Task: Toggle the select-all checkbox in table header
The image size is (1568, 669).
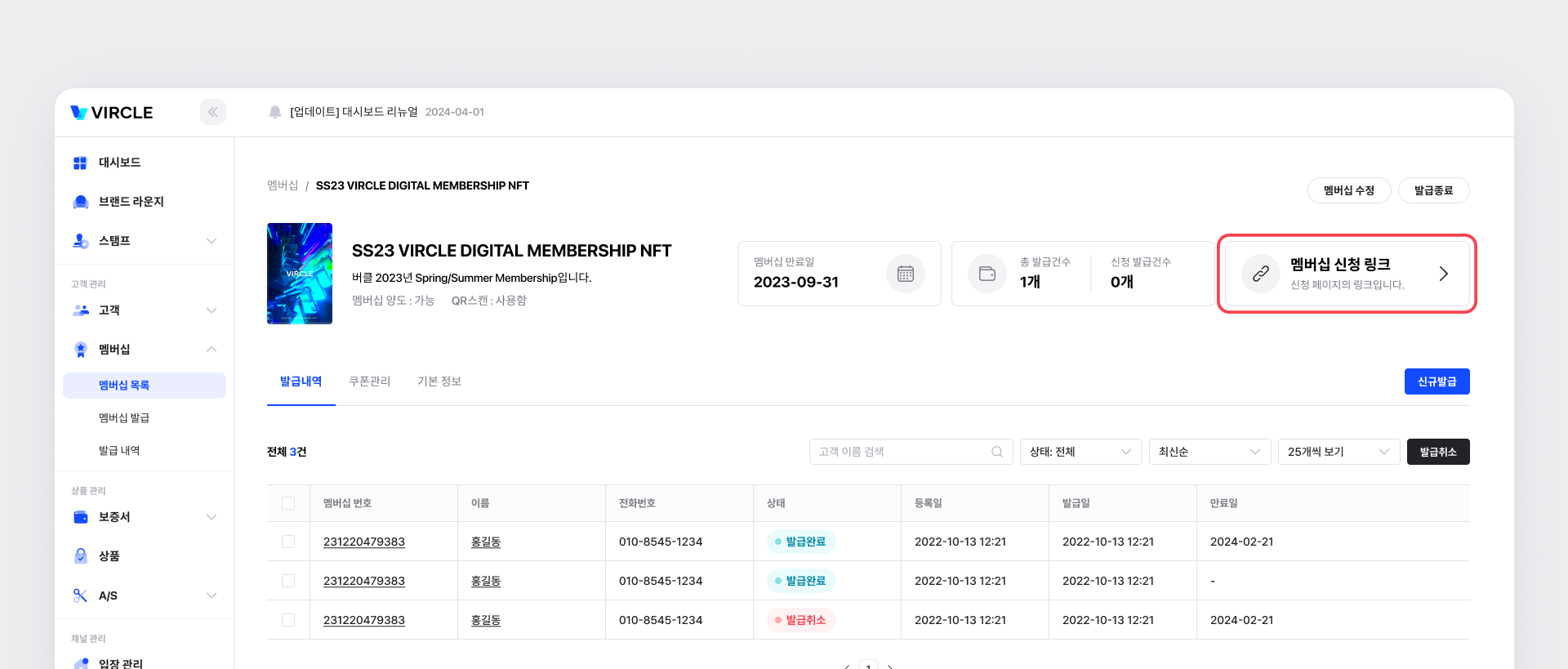Action: pyautogui.click(x=288, y=503)
